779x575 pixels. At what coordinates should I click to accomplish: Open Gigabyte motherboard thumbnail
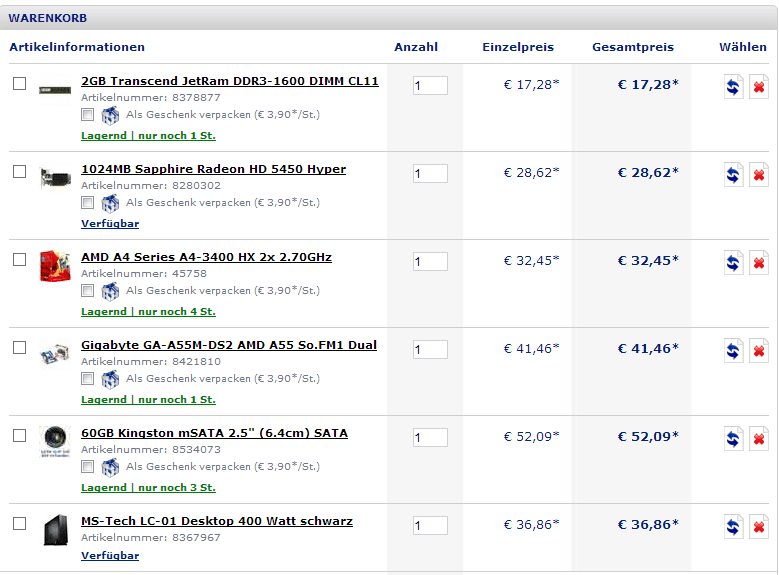[55, 354]
